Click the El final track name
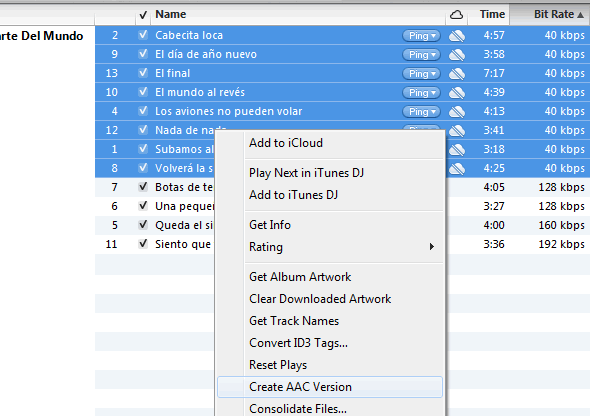 tap(172, 73)
